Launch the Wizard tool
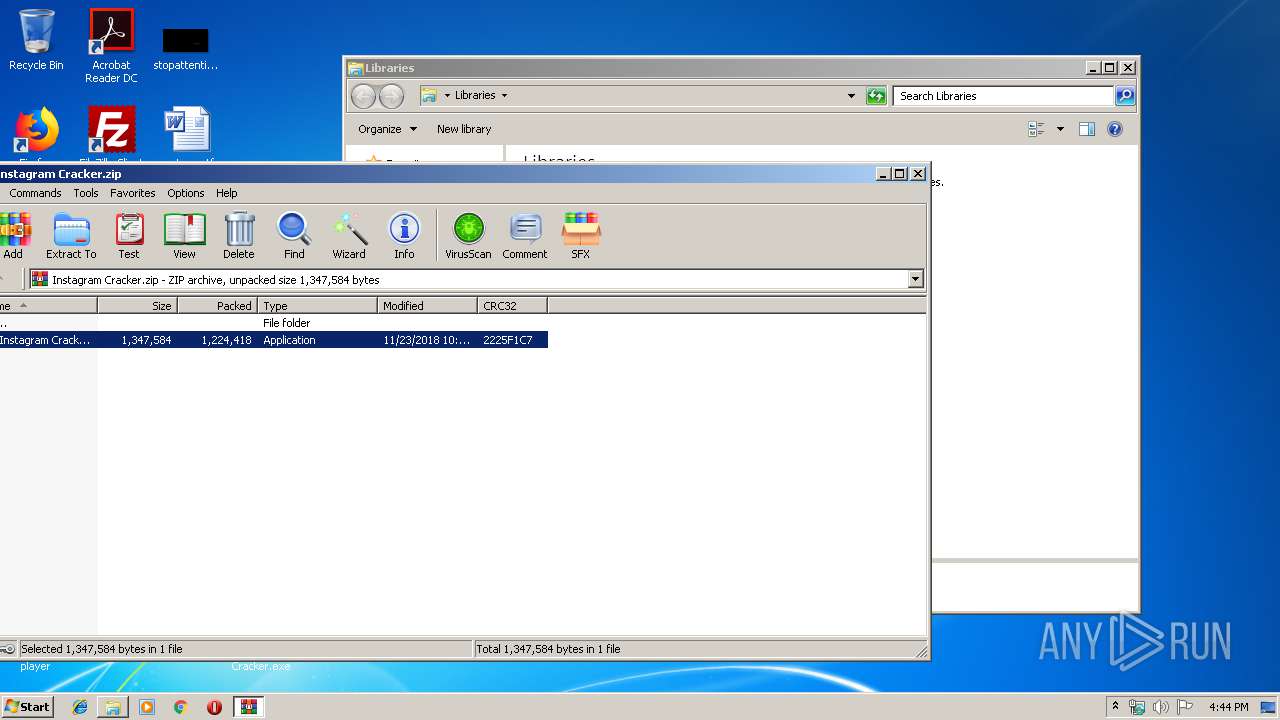The width and height of the screenshot is (1280, 720). click(x=349, y=236)
